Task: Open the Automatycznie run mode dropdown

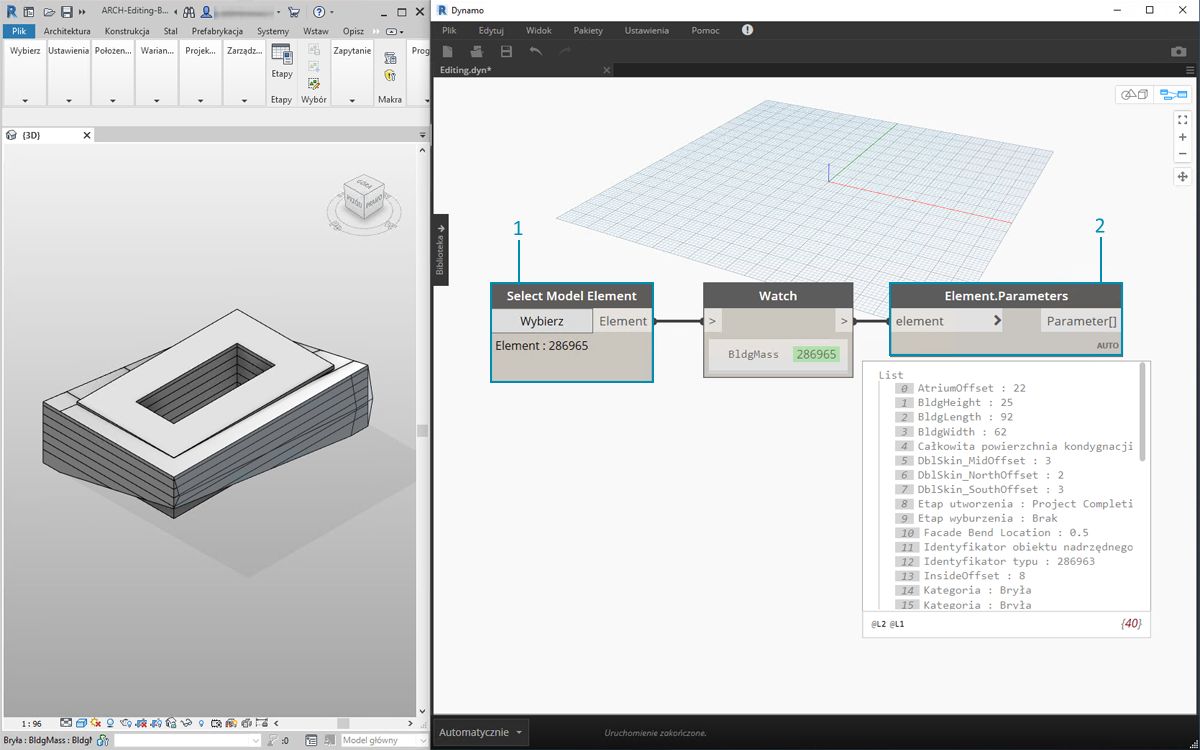Action: (480, 732)
